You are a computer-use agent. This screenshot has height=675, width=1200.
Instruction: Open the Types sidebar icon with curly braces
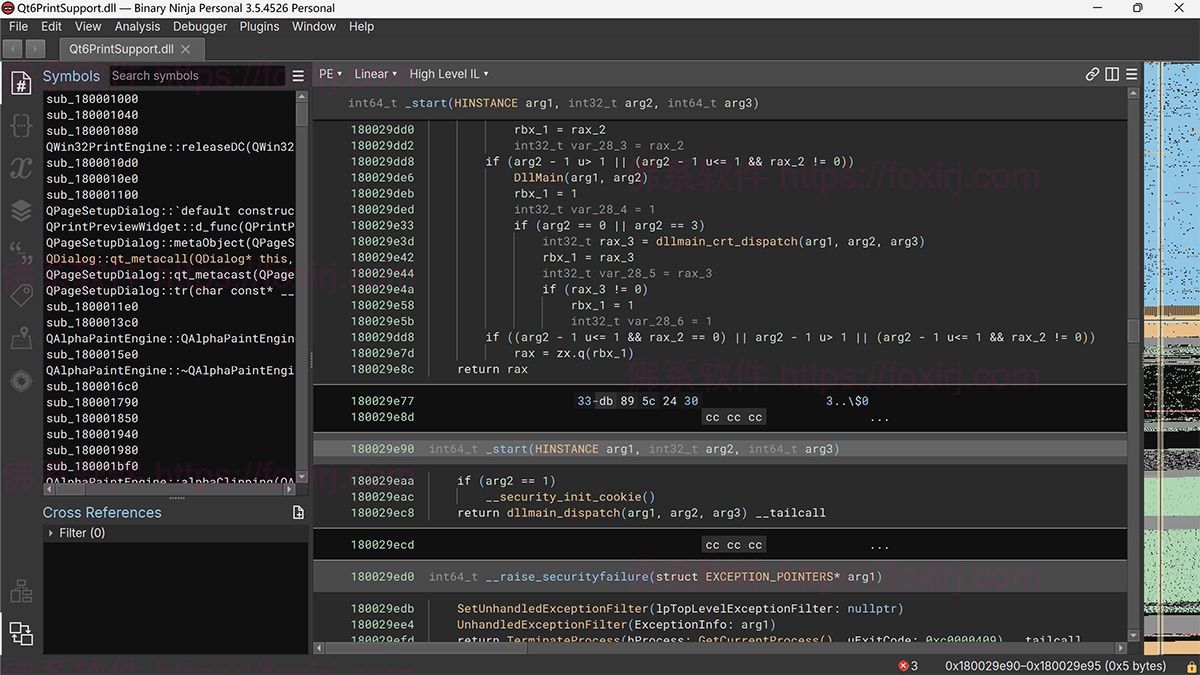pyautogui.click(x=21, y=125)
